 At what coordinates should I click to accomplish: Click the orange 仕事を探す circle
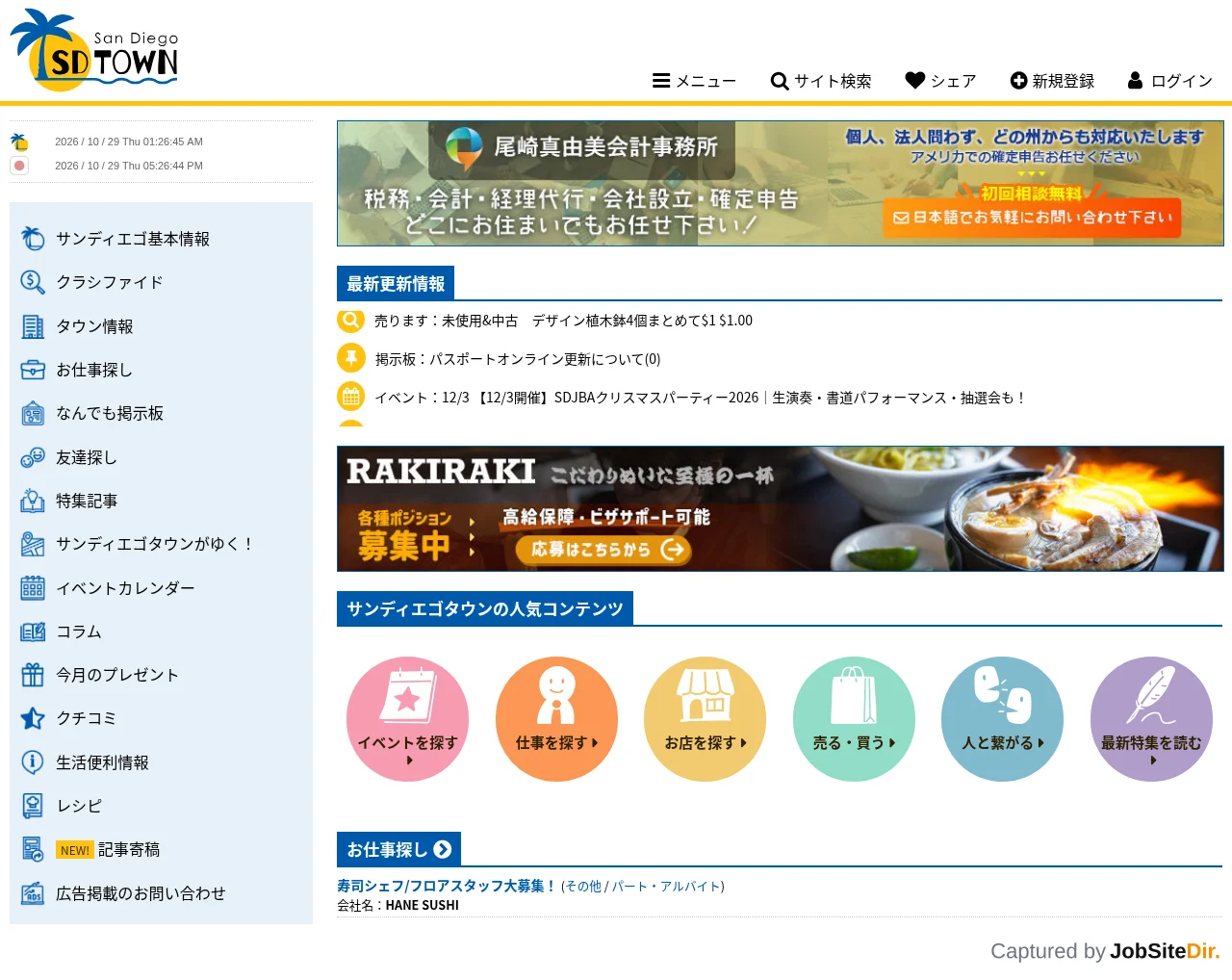tap(556, 719)
